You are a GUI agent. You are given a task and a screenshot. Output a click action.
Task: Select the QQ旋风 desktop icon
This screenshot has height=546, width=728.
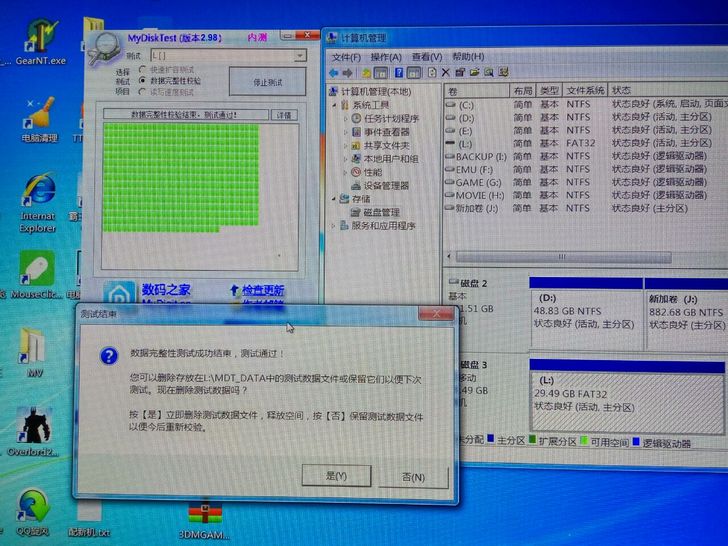(x=32, y=512)
